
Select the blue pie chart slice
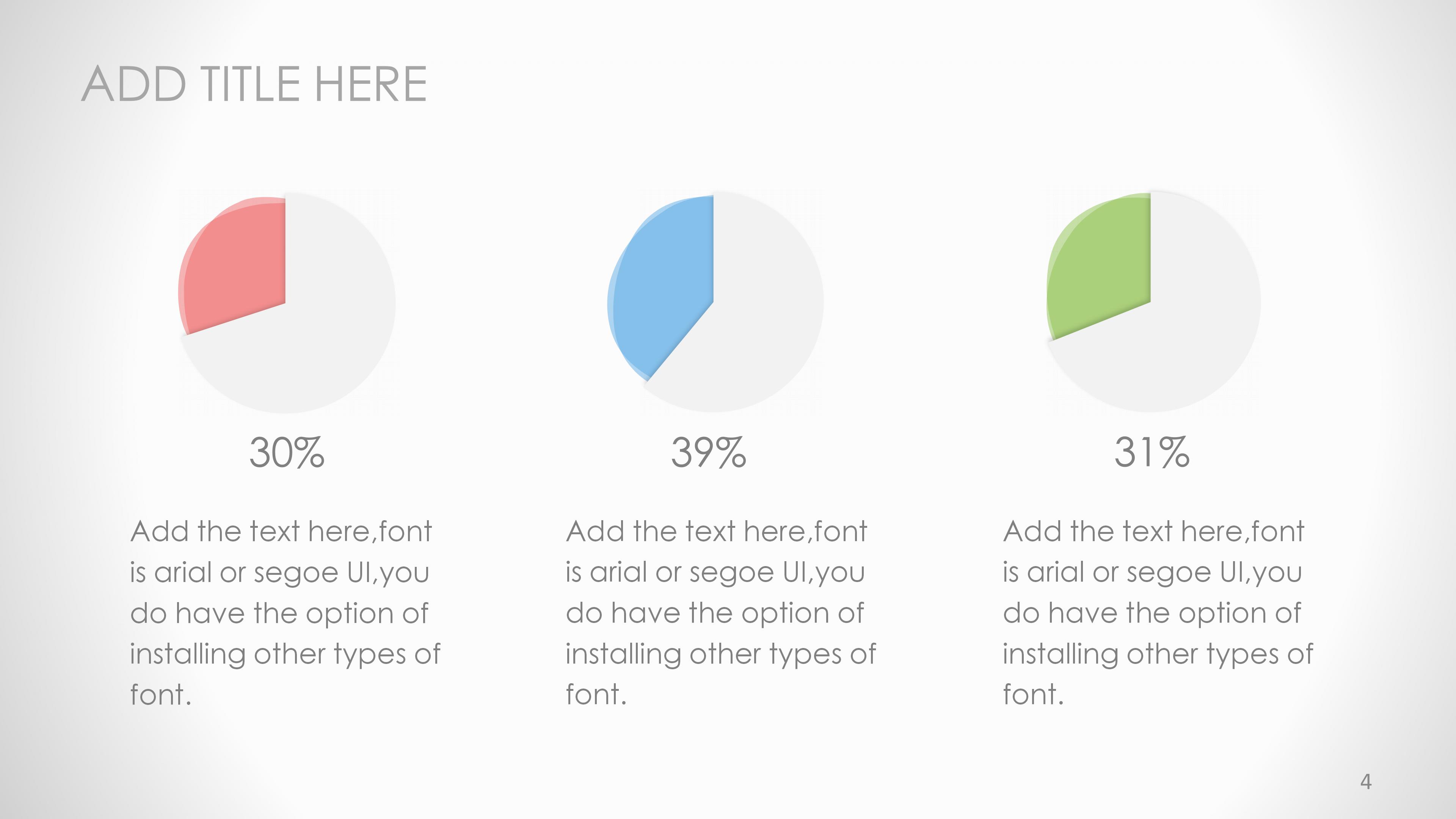[x=667, y=282]
